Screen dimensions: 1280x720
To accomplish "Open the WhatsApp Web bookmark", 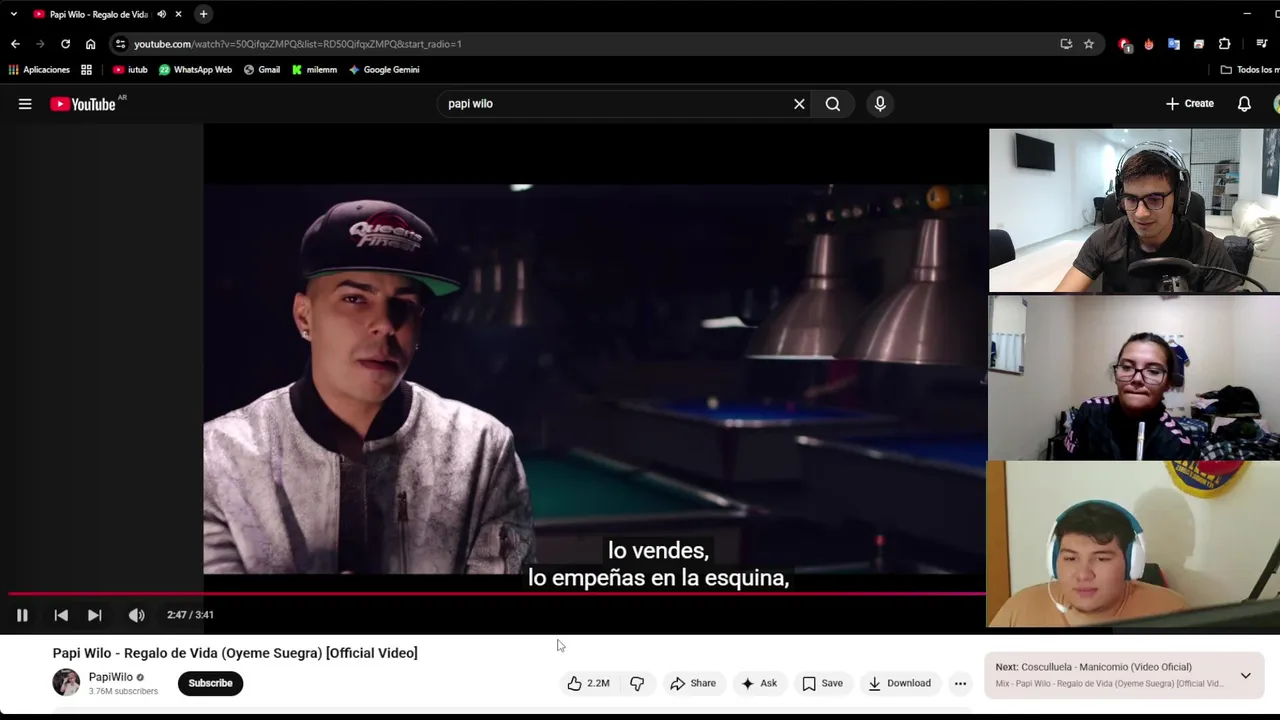I will (x=195, y=70).
